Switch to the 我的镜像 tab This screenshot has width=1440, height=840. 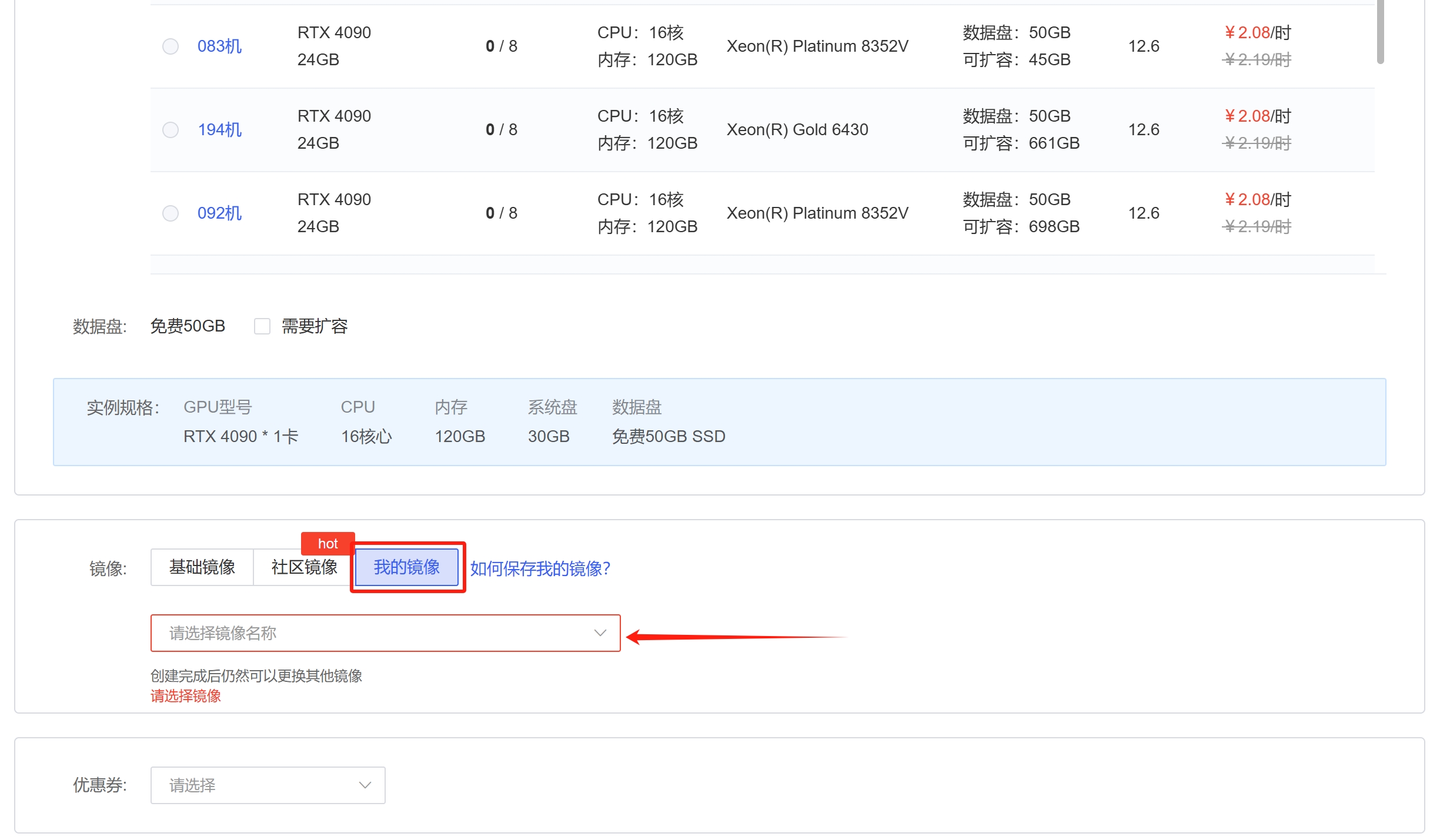407,567
